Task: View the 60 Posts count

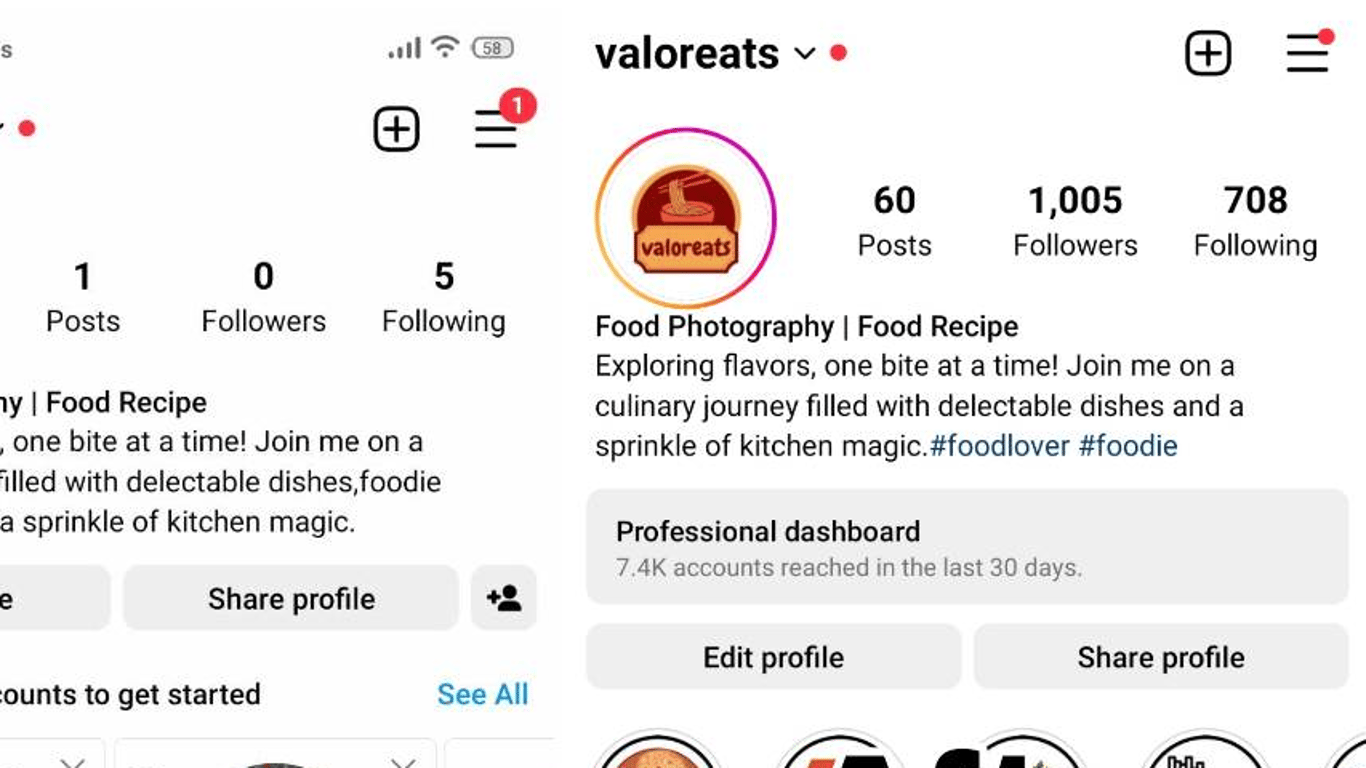Action: (x=894, y=221)
